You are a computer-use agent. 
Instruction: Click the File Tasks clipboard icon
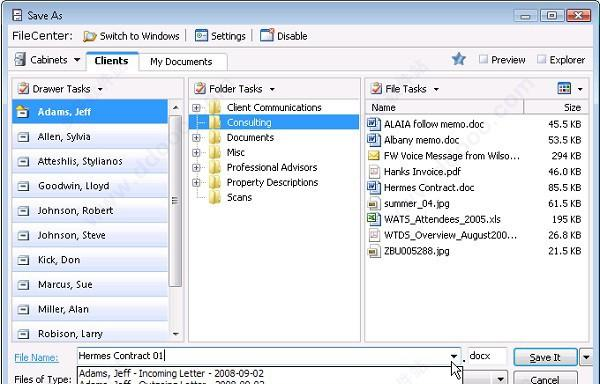pyautogui.click(x=376, y=89)
